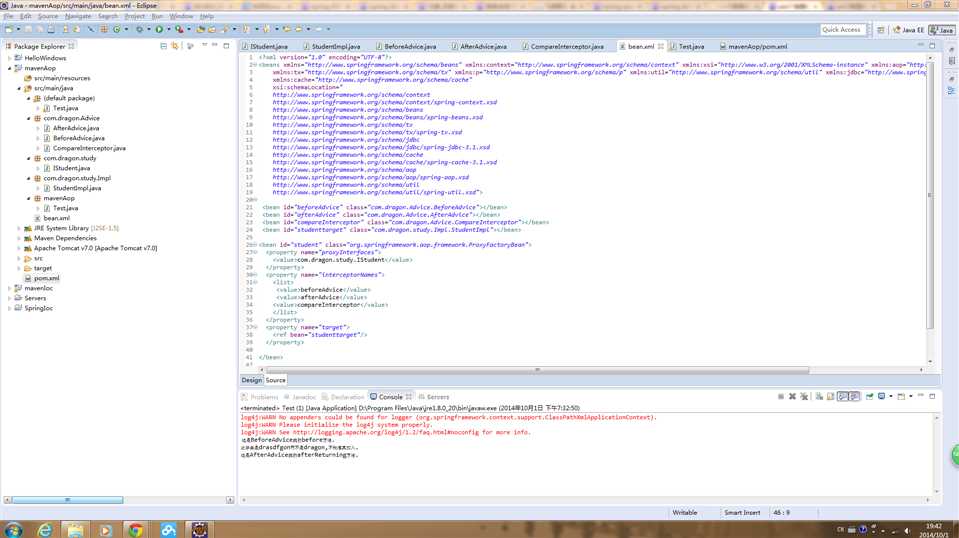The image size is (959, 538).
Task: Click Remove All Terminated Launches icon
Action: point(804,396)
